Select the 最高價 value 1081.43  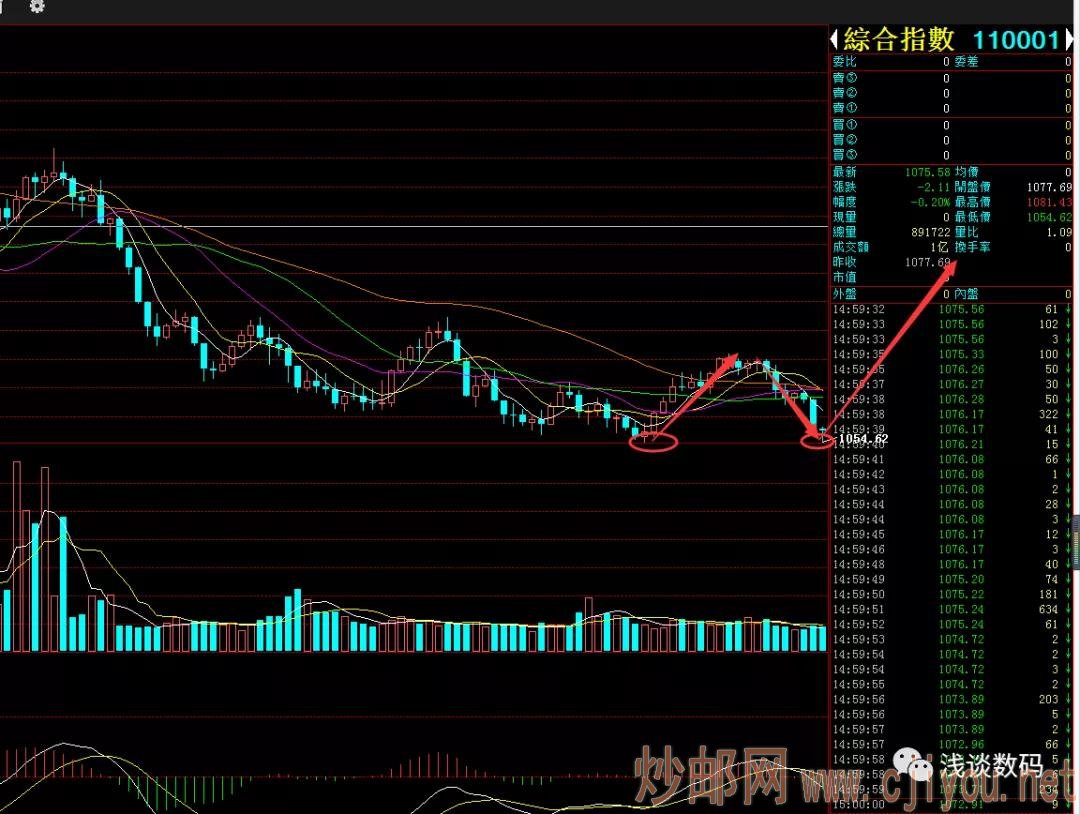click(x=1049, y=202)
